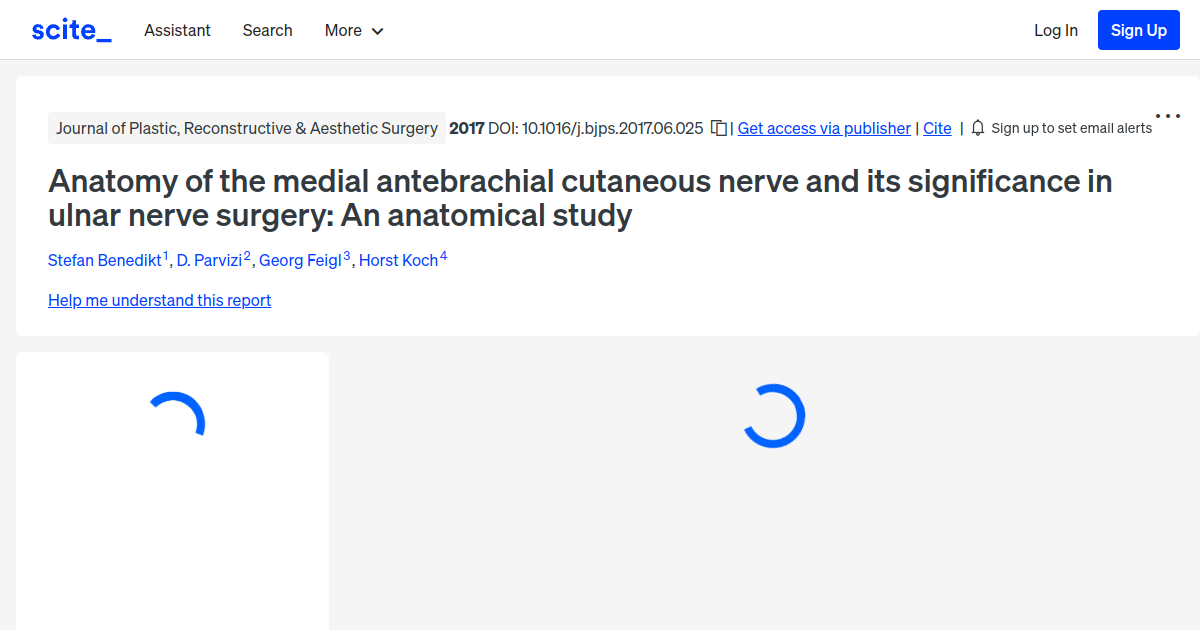The height and width of the screenshot is (630, 1200).
Task: Click author D. Parvizi's name
Action: pyautogui.click(x=209, y=260)
